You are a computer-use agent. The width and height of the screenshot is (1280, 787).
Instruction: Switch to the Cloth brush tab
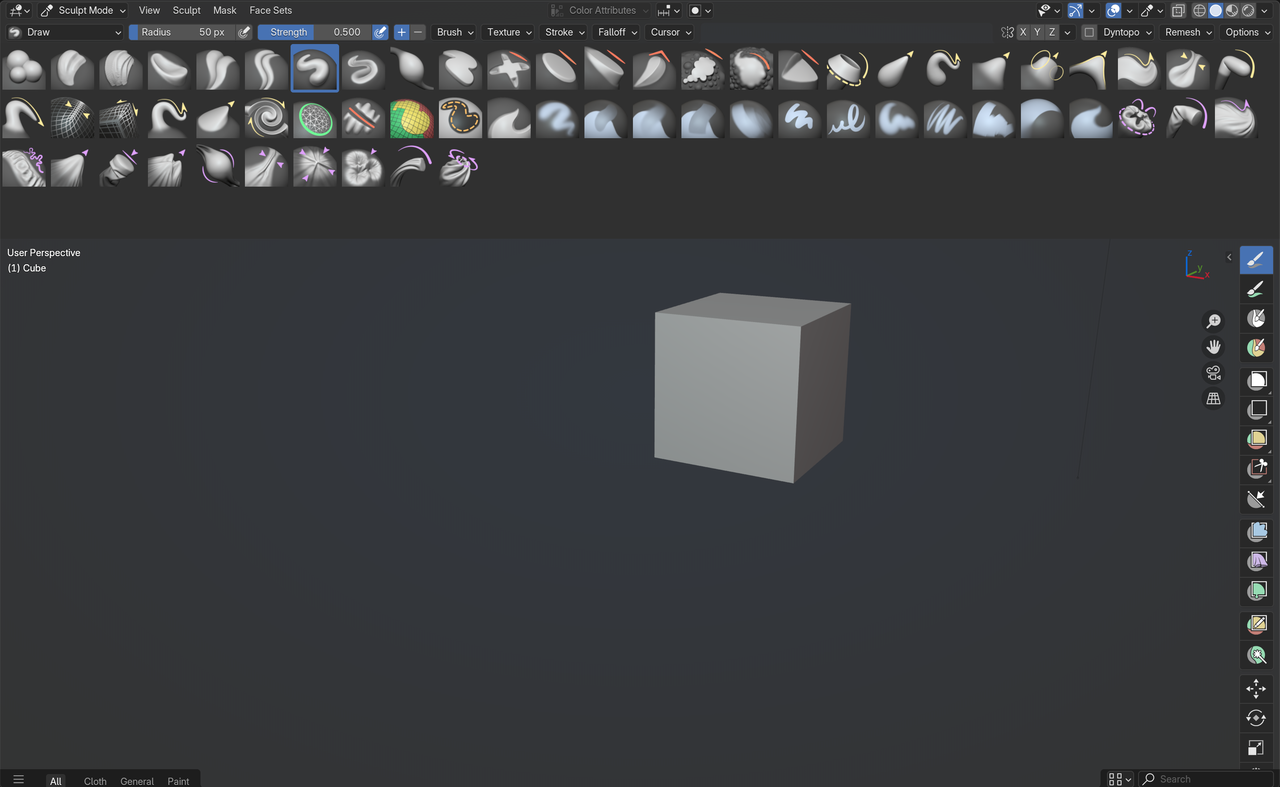[x=95, y=781]
